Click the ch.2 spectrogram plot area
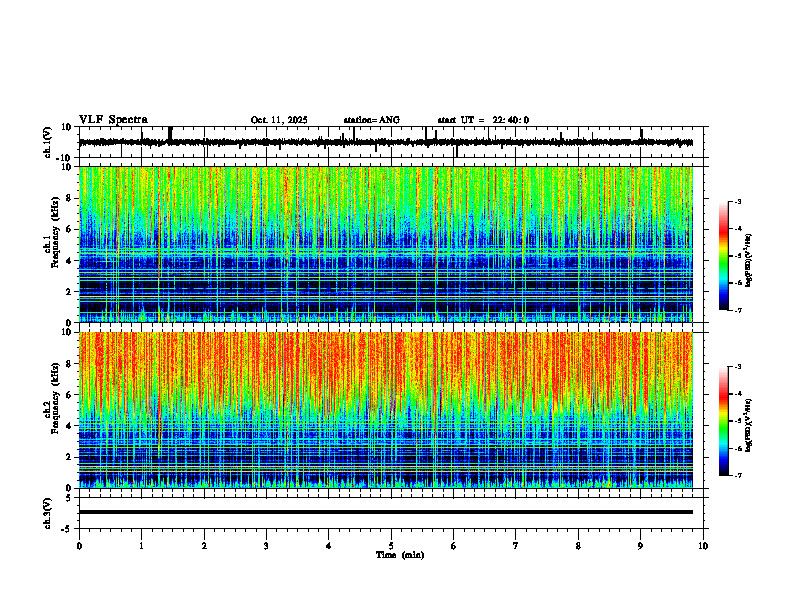 (385, 410)
